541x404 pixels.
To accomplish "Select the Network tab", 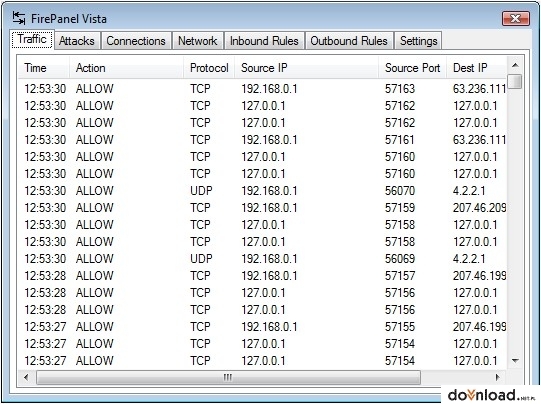I will [198, 41].
